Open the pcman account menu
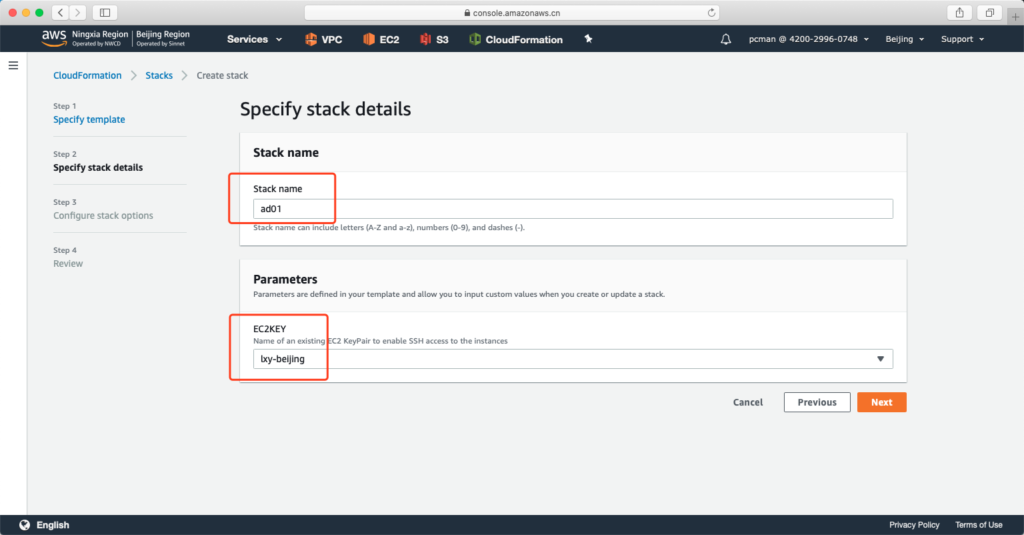1024x535 pixels. (808, 40)
